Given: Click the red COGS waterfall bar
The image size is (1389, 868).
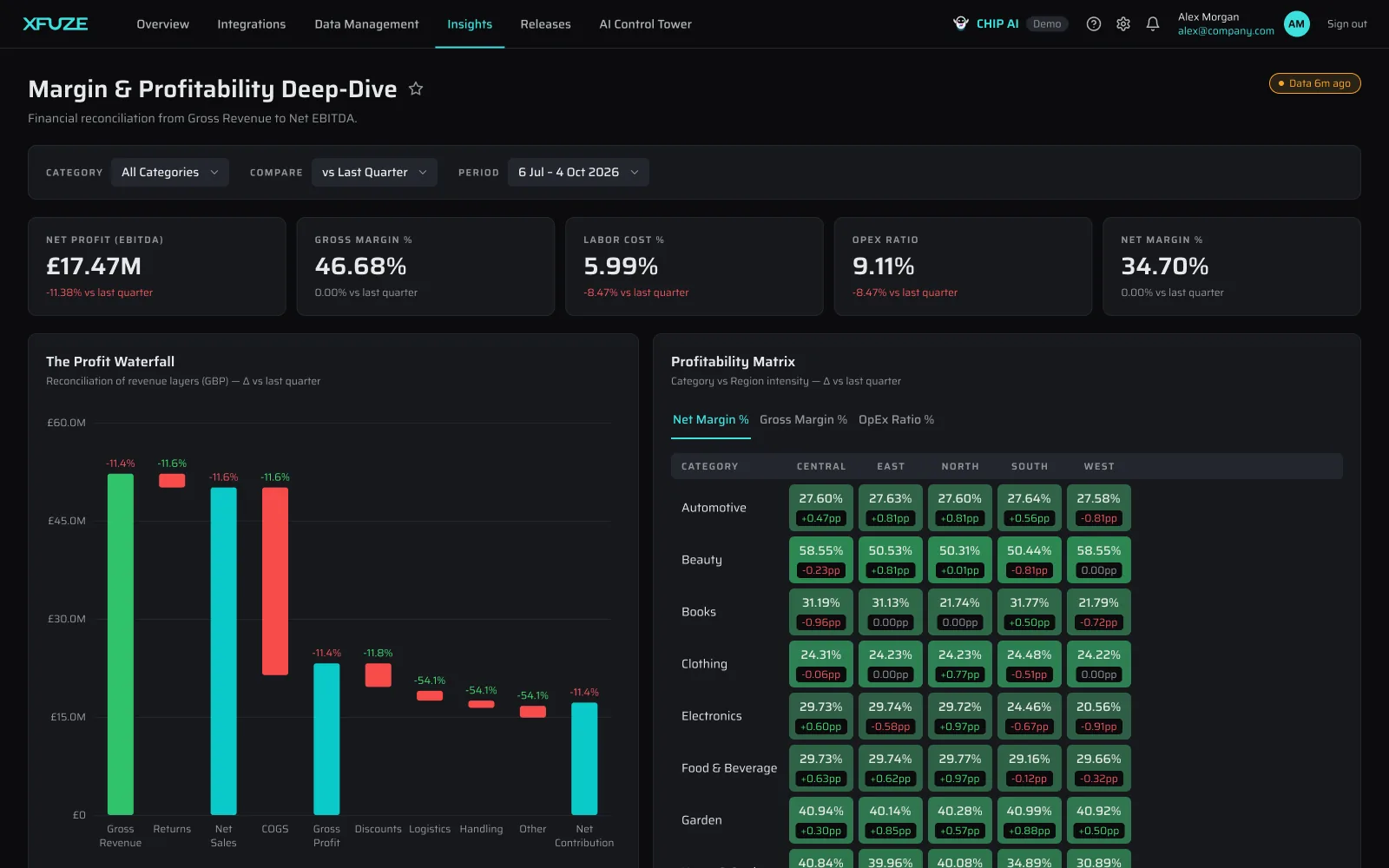Looking at the screenshot, I should click(x=275, y=581).
